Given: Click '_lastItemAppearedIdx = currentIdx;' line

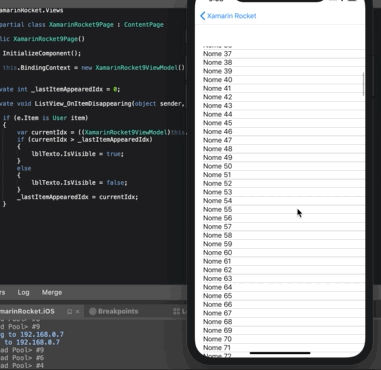Looking at the screenshot, I should tap(77, 197).
